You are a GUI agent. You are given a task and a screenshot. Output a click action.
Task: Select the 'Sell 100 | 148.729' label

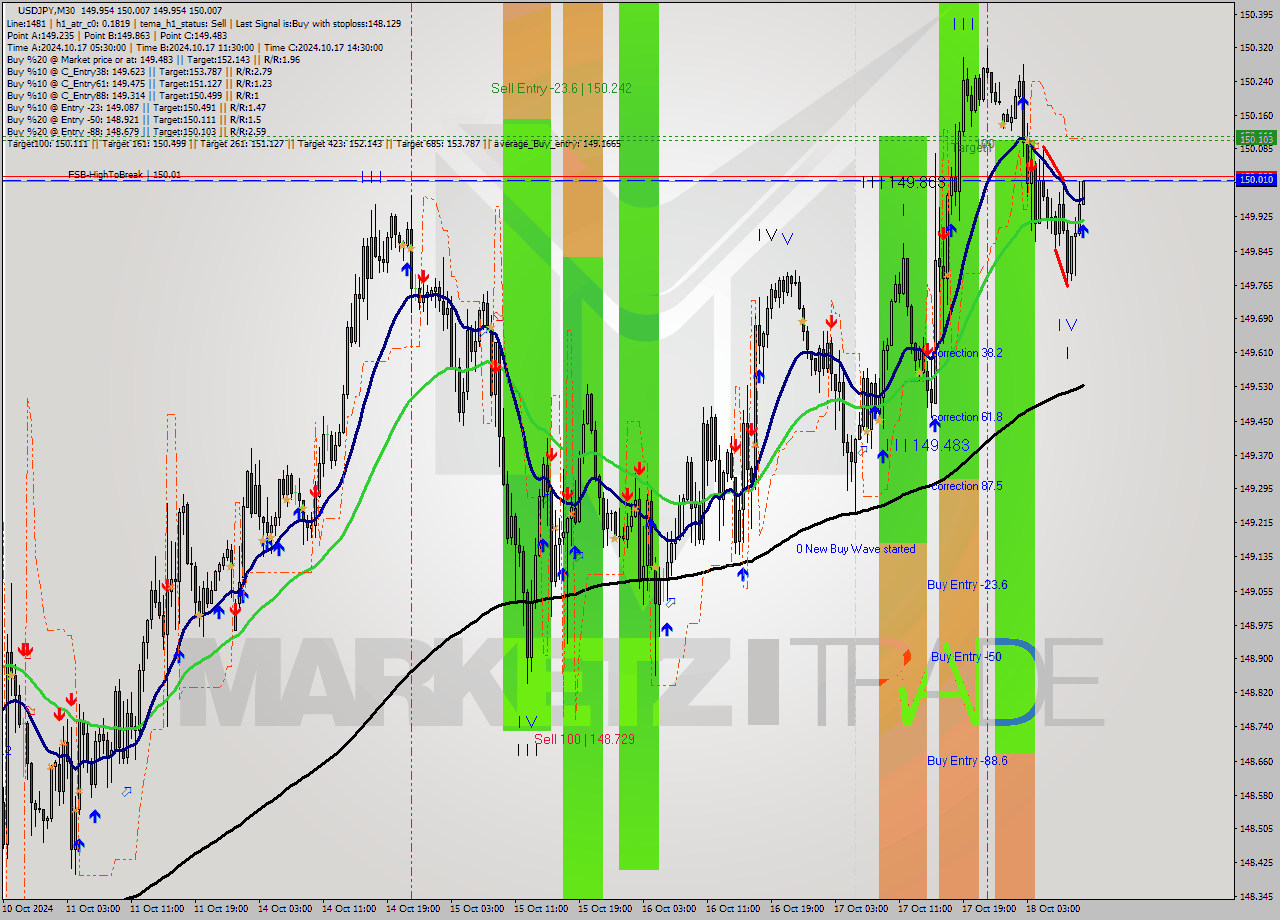point(584,739)
